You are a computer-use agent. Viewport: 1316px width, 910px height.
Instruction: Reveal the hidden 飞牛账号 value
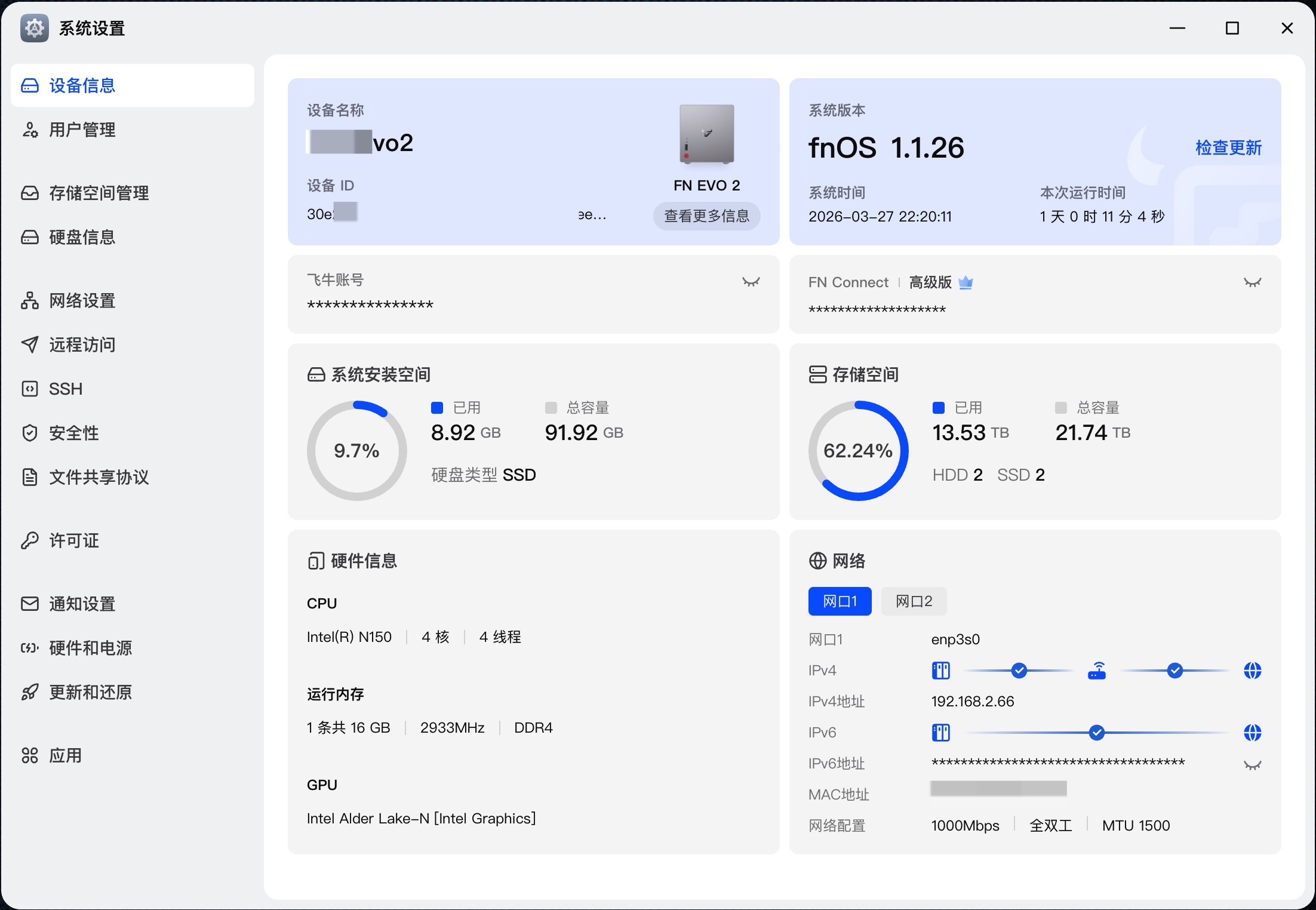click(751, 282)
